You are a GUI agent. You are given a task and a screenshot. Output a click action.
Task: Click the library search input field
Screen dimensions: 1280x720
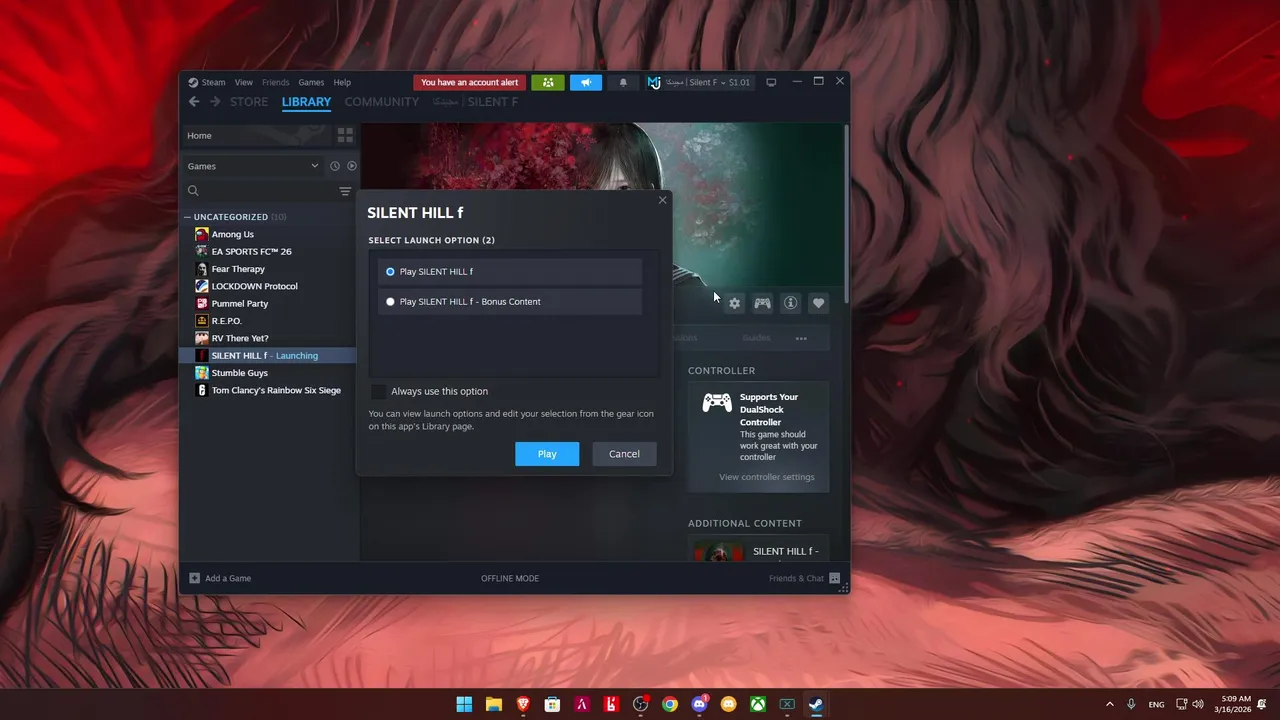268,191
